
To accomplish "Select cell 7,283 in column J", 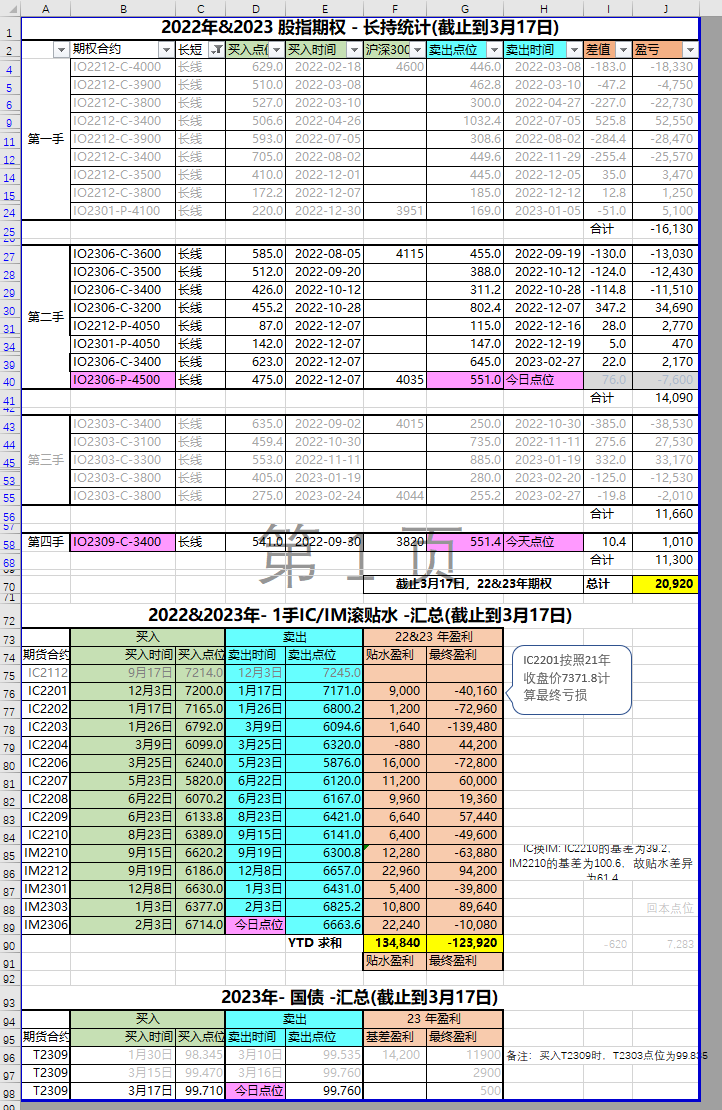I will [665, 944].
